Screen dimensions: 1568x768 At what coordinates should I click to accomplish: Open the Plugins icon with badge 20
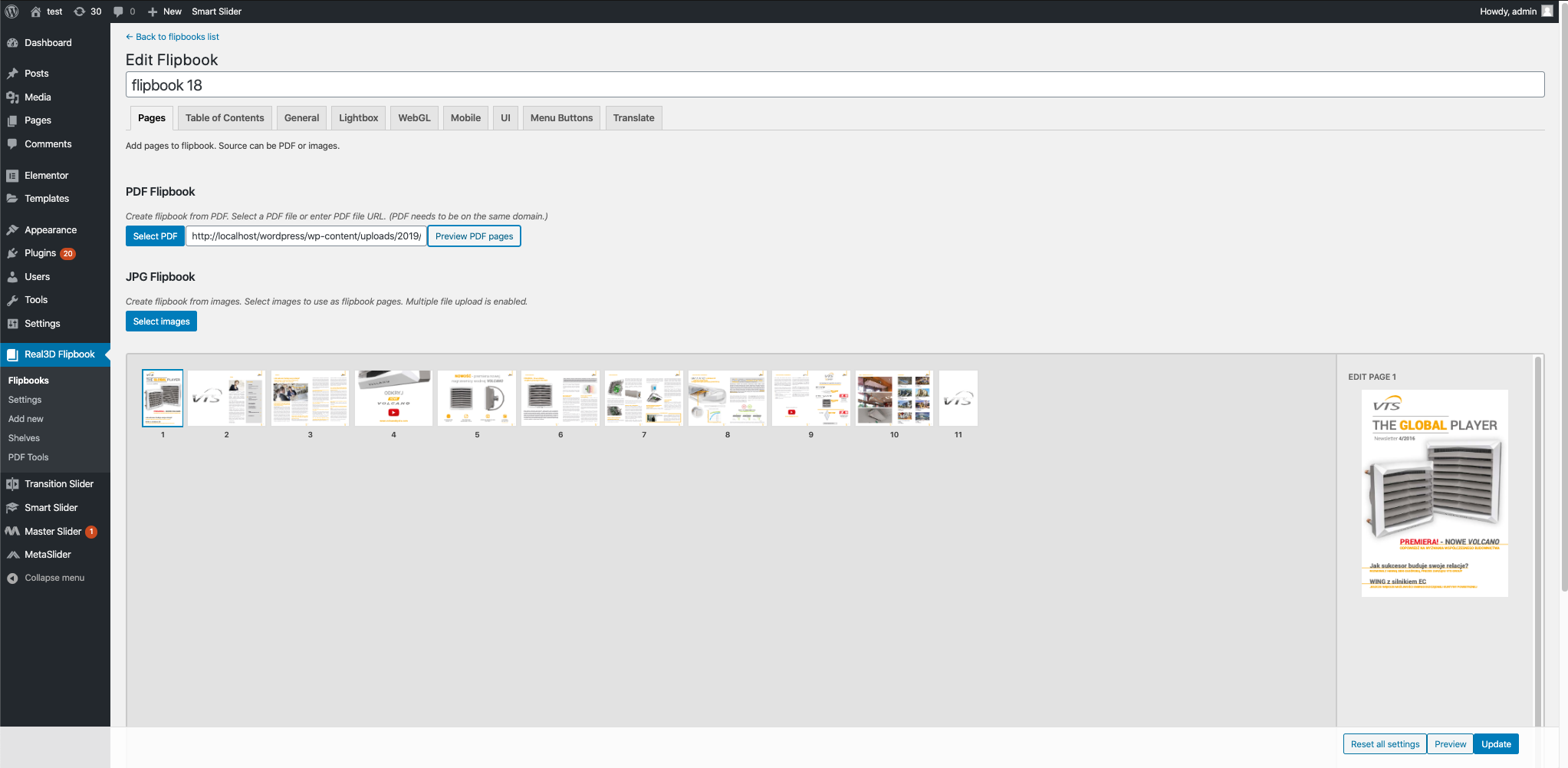click(13, 252)
